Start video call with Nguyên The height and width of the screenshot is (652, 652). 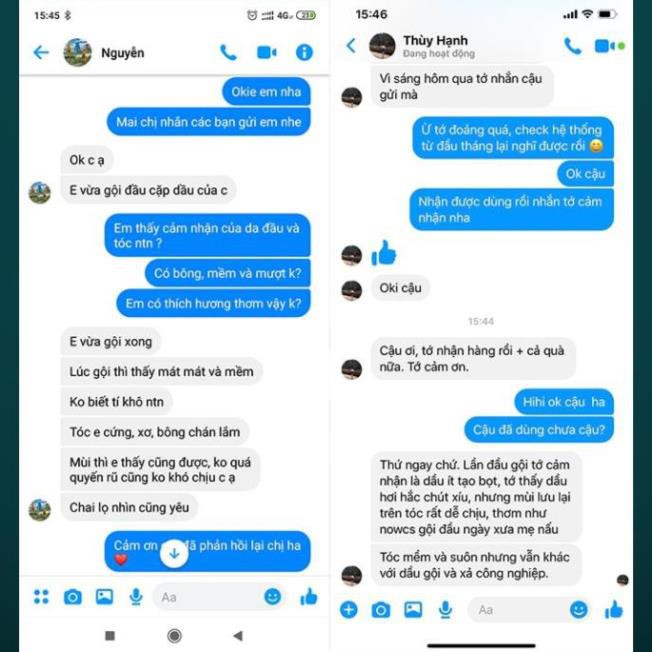267,53
